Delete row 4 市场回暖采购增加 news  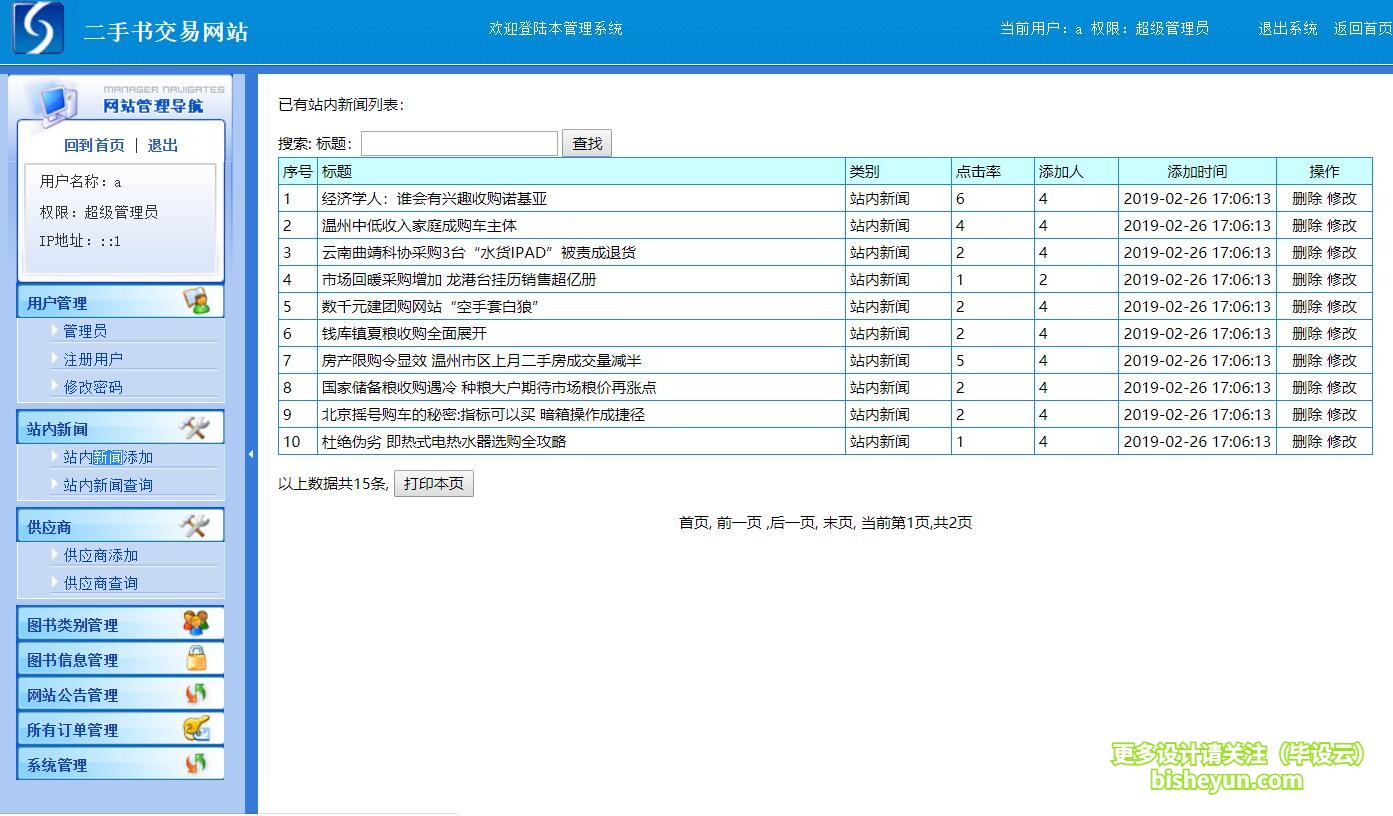pyautogui.click(x=1307, y=279)
